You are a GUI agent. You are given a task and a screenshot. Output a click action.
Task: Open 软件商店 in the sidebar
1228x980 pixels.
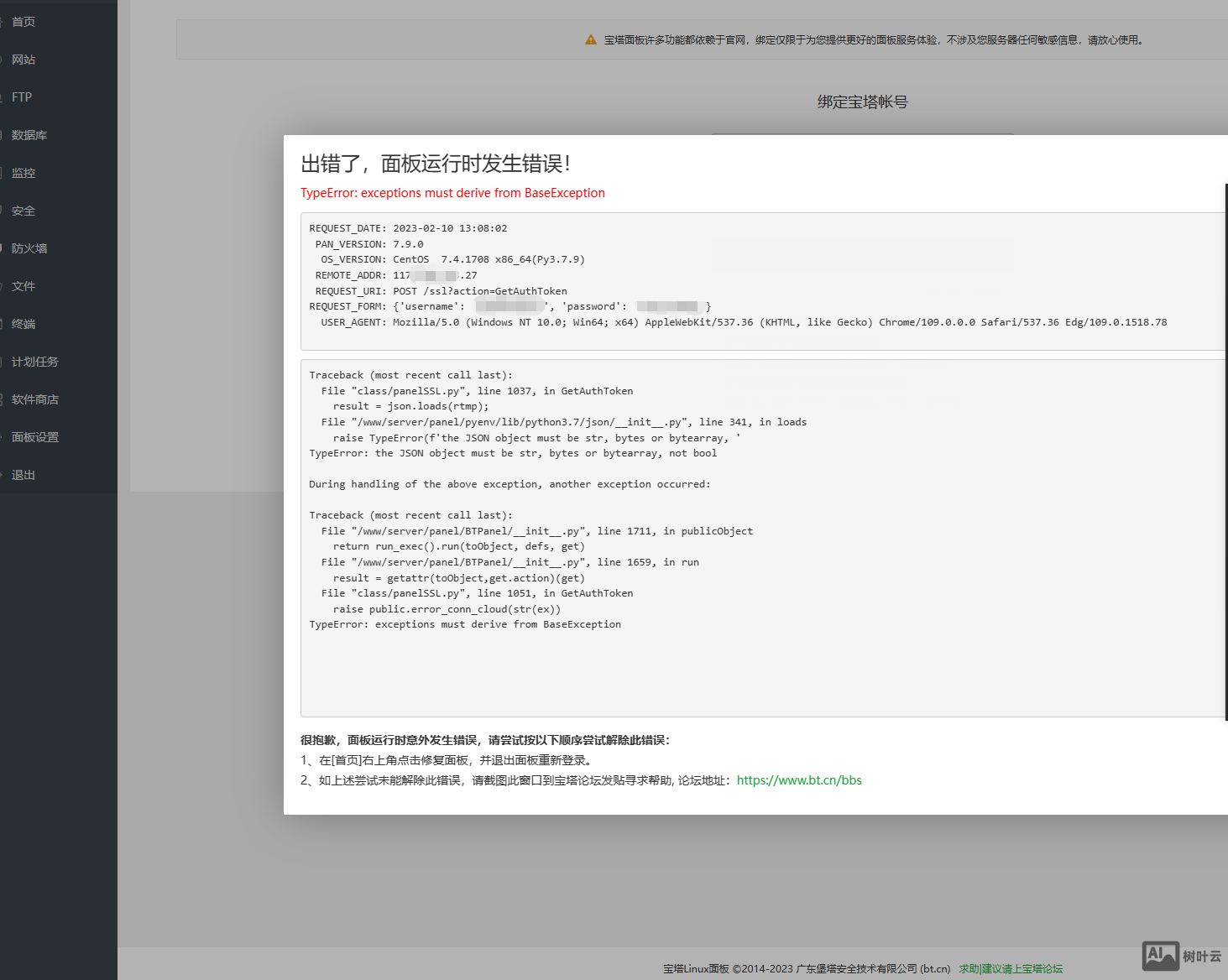[35, 399]
